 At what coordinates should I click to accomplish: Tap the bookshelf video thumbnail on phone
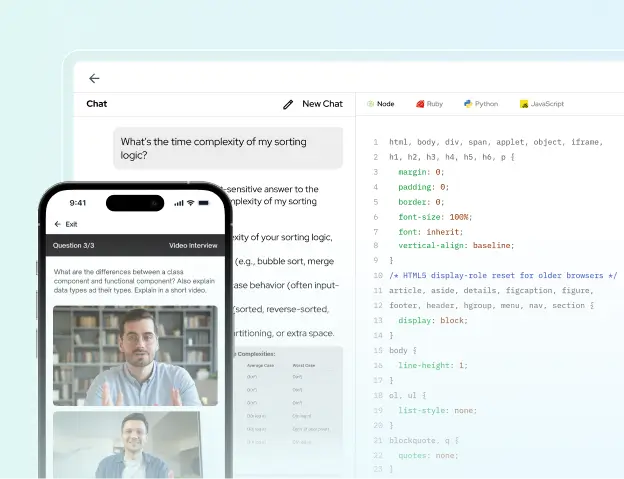(x=135, y=356)
